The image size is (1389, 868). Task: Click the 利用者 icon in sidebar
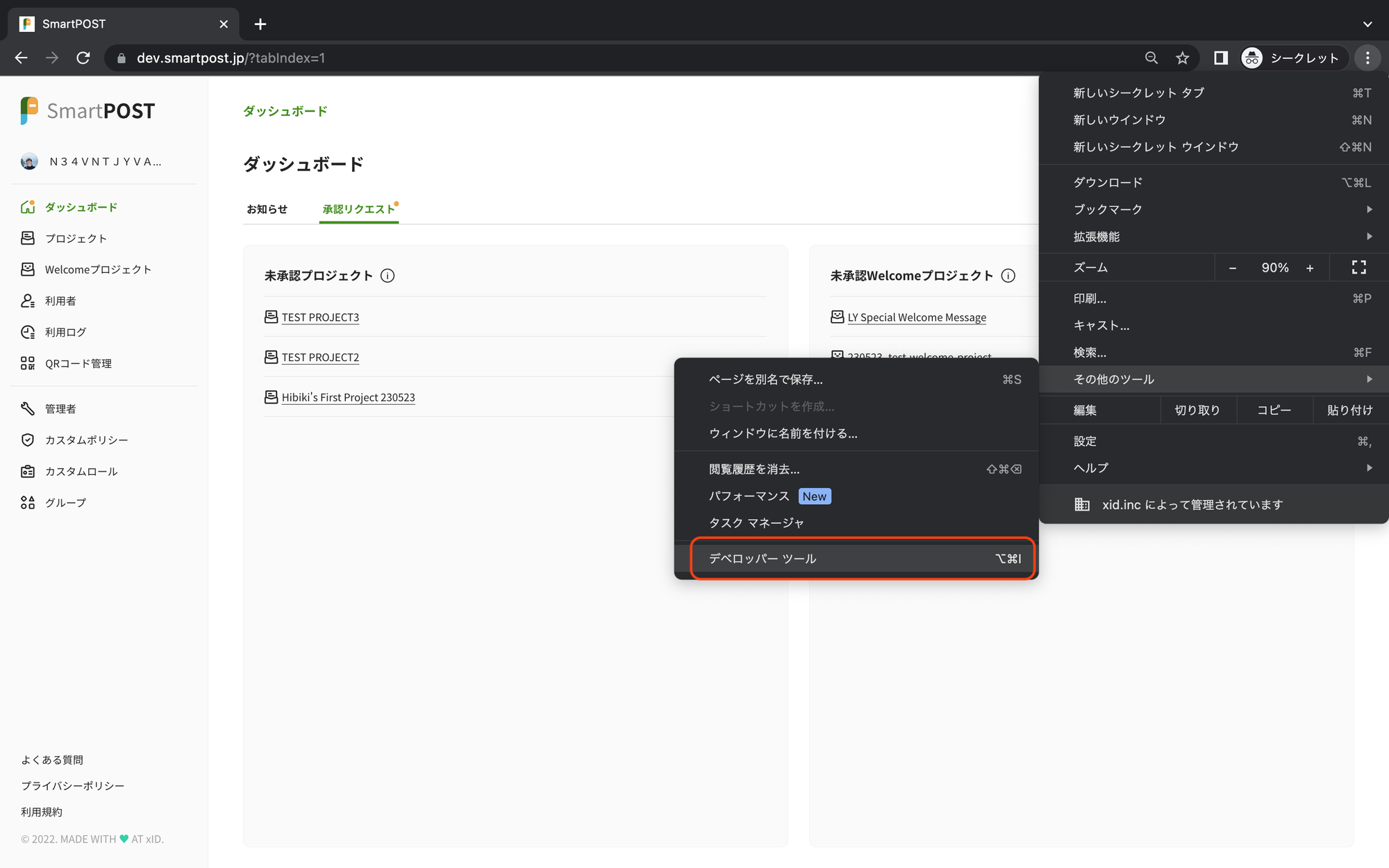pos(28,301)
